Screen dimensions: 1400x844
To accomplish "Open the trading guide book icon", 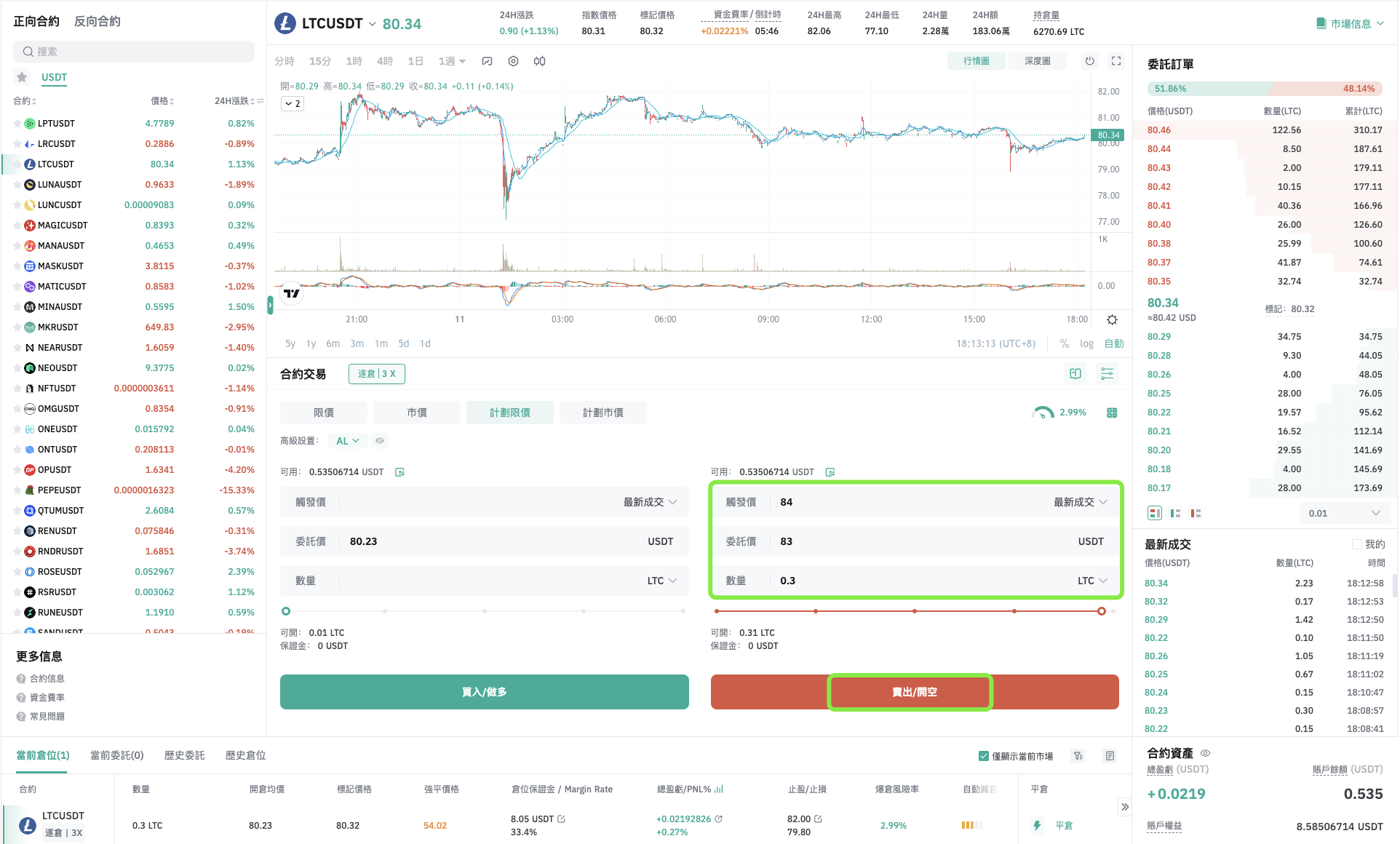I will (1075, 374).
